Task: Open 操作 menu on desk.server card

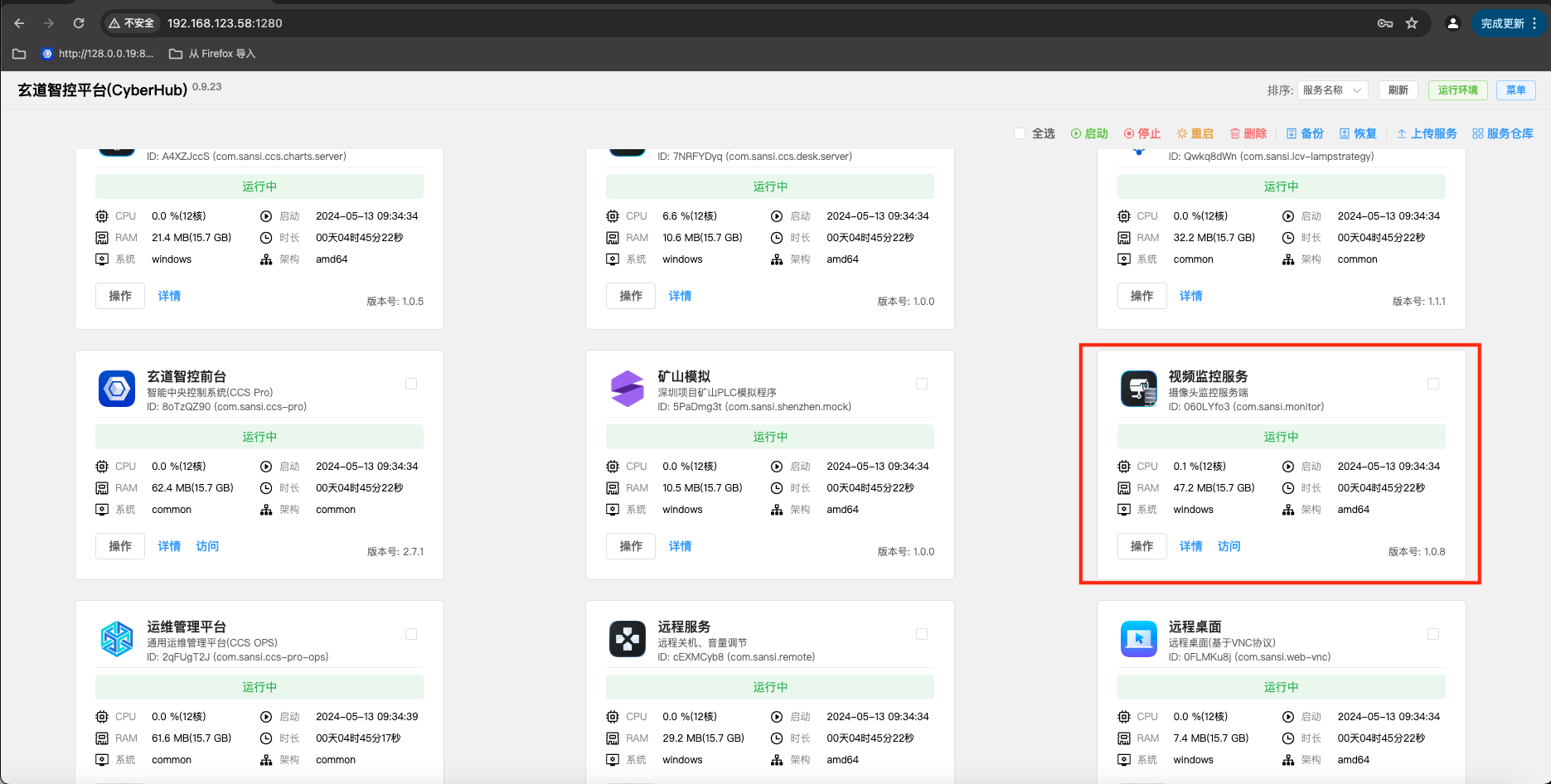Action: point(631,296)
